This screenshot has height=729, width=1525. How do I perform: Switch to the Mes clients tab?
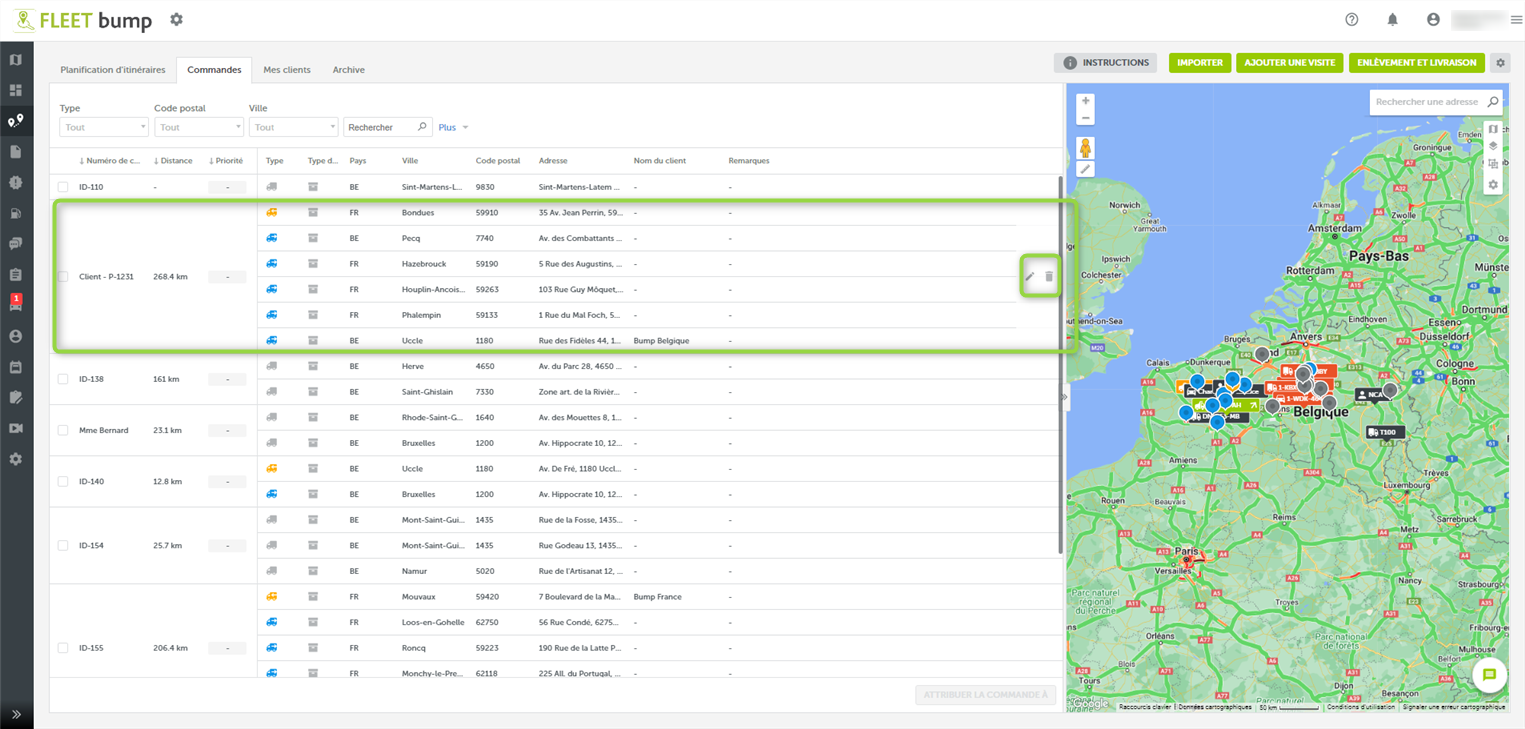pos(287,70)
